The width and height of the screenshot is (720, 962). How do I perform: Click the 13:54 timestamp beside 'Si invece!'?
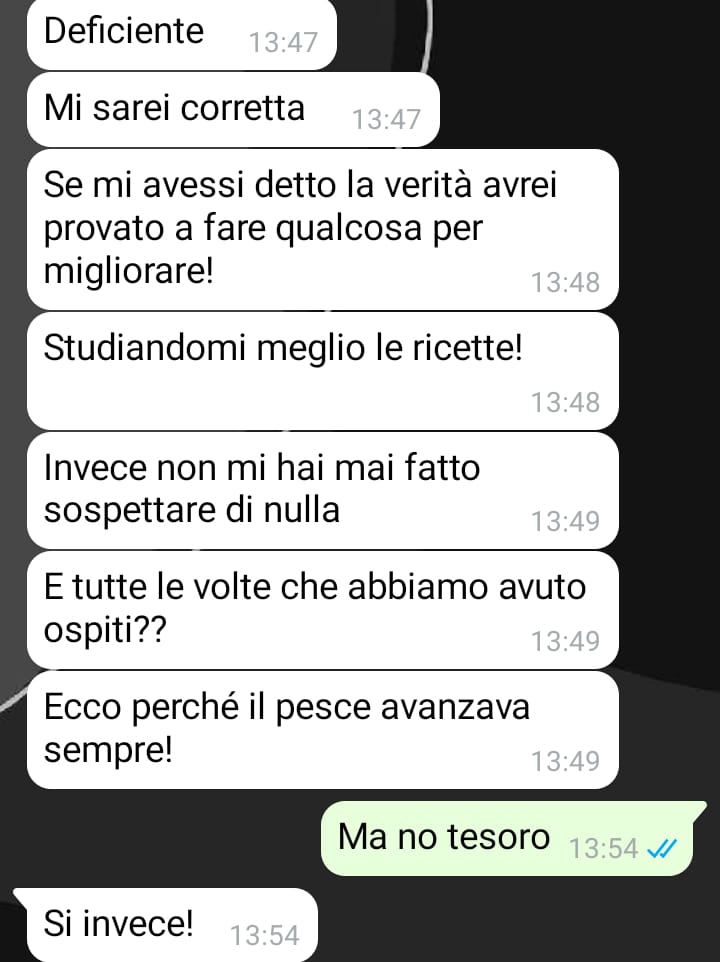click(x=264, y=935)
